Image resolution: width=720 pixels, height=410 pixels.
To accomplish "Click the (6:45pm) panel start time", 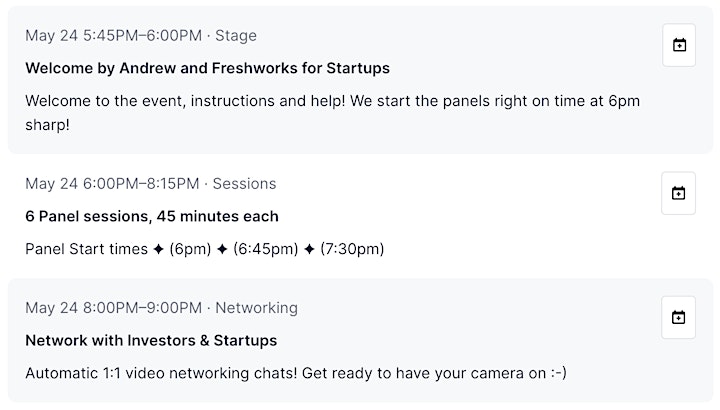I will (266, 249).
